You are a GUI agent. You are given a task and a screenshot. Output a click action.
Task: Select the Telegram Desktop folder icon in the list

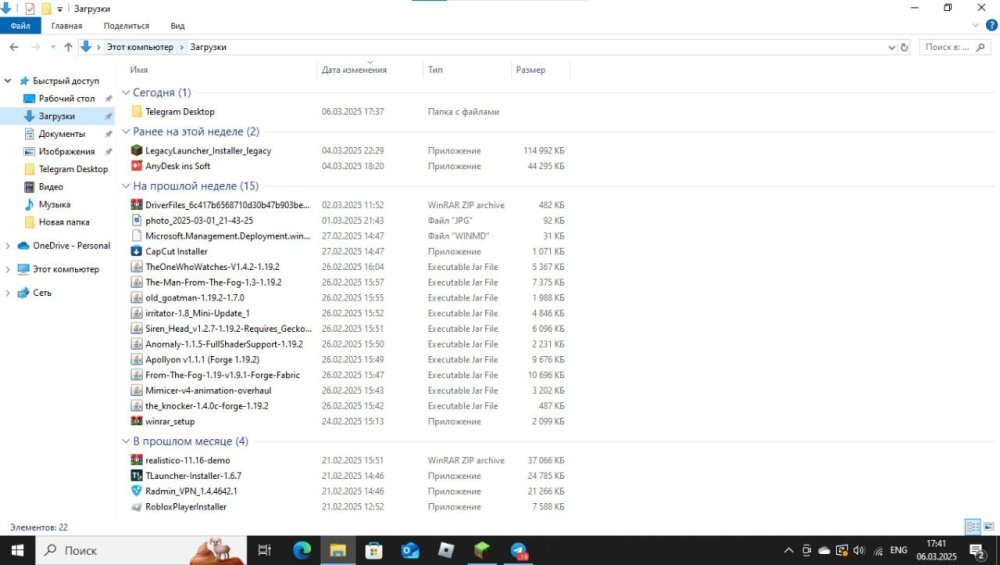pyautogui.click(x=136, y=112)
